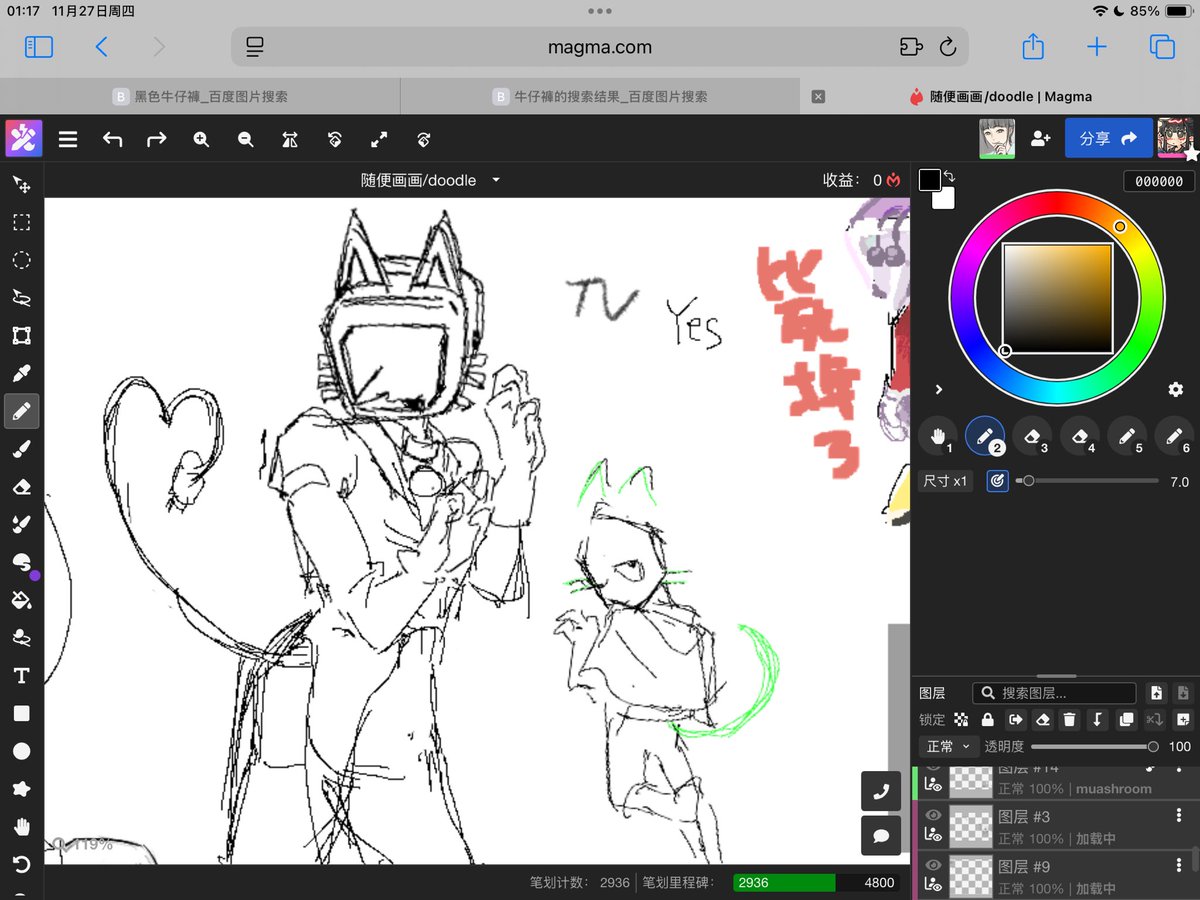
Task: Select the 随便画画/doodle | Magma tab
Action: tap(1000, 97)
